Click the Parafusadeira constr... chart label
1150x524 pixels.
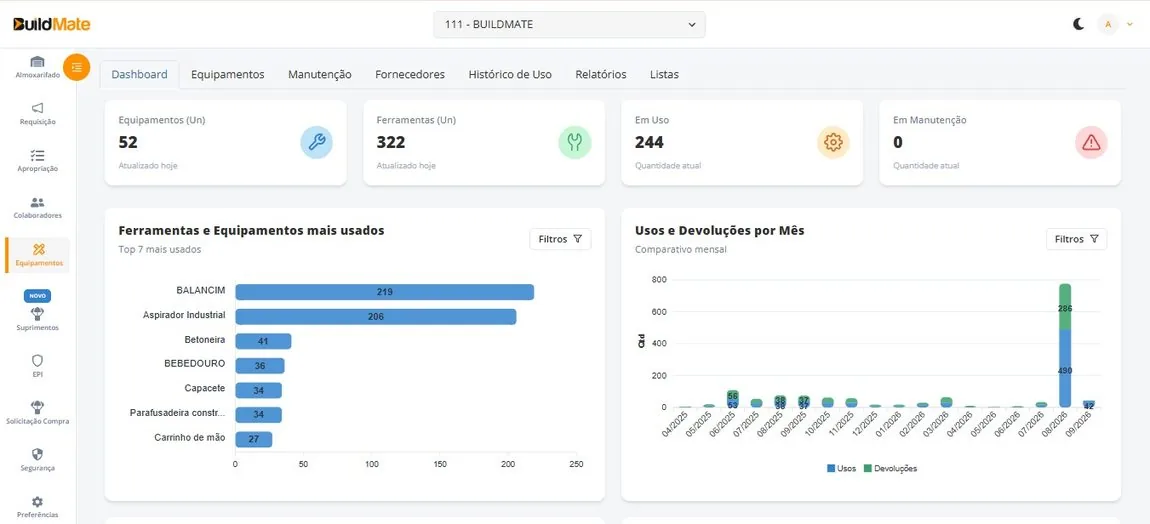pos(177,413)
